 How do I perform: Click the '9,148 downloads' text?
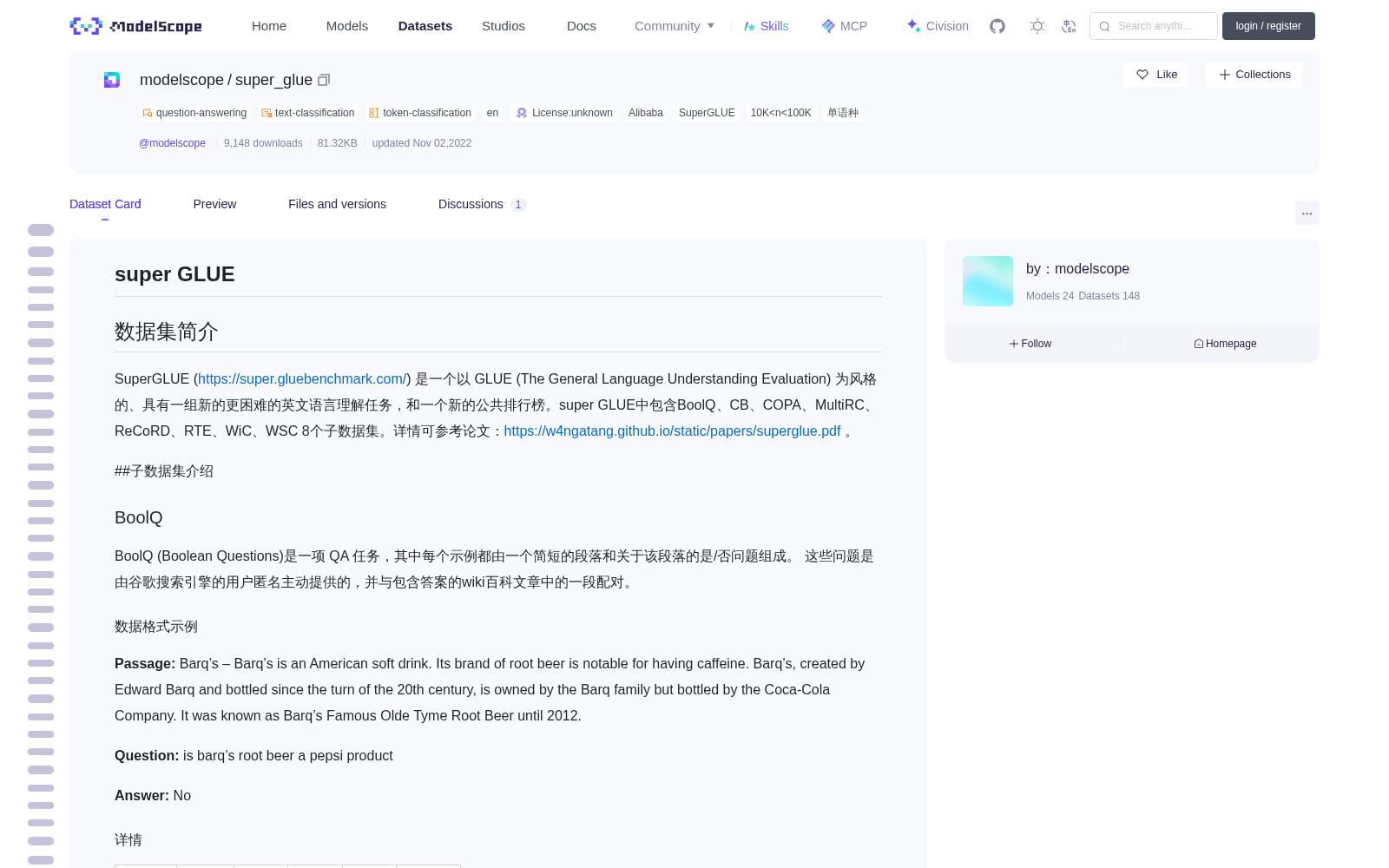[263, 143]
